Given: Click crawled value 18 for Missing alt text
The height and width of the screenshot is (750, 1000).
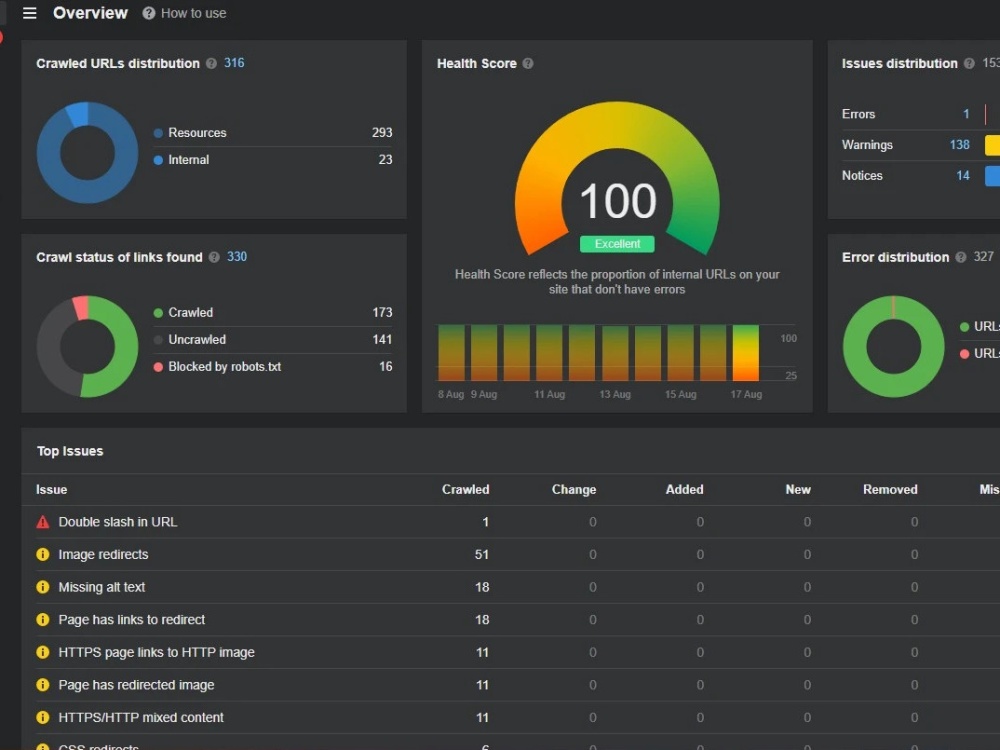Looking at the screenshot, I should tap(482, 587).
